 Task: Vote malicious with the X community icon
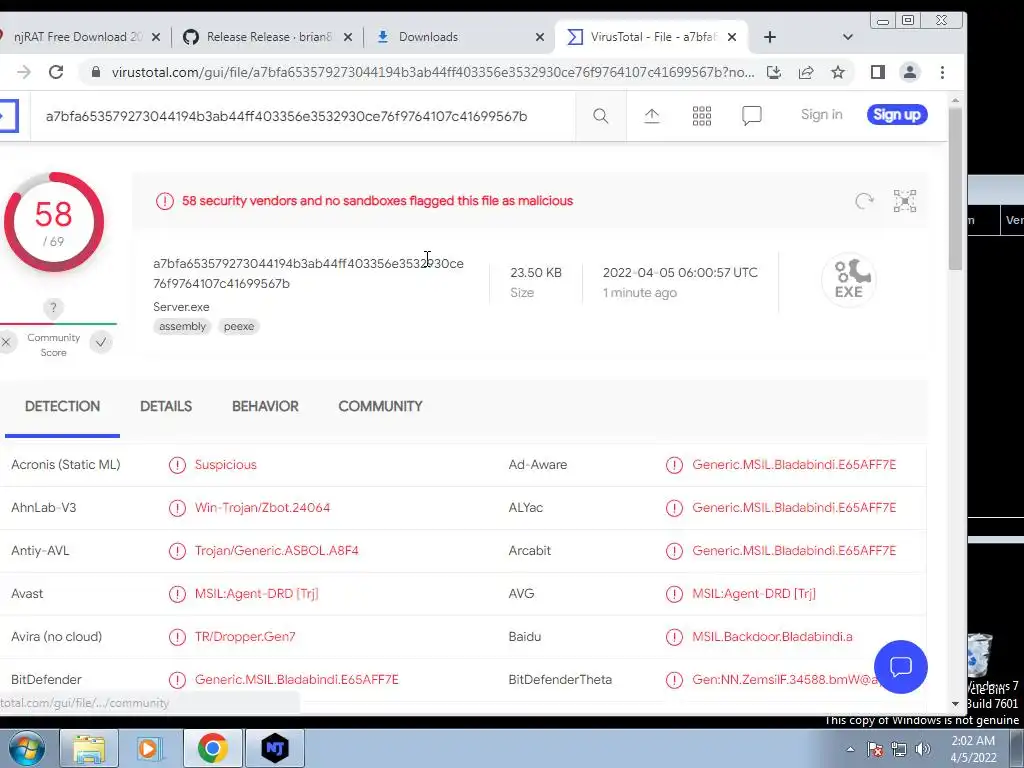click(x=6, y=342)
